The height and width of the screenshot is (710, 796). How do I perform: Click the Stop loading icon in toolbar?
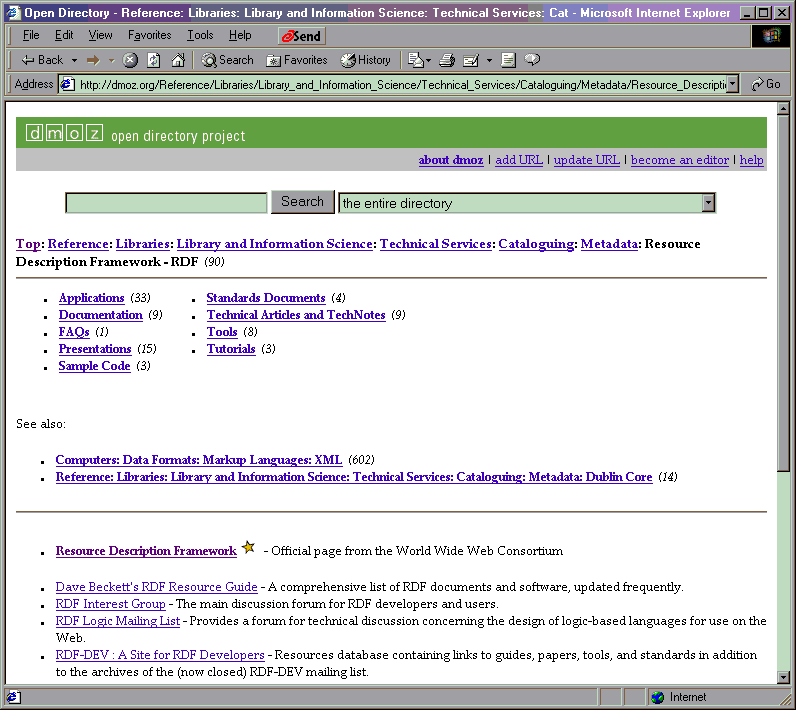coord(130,60)
